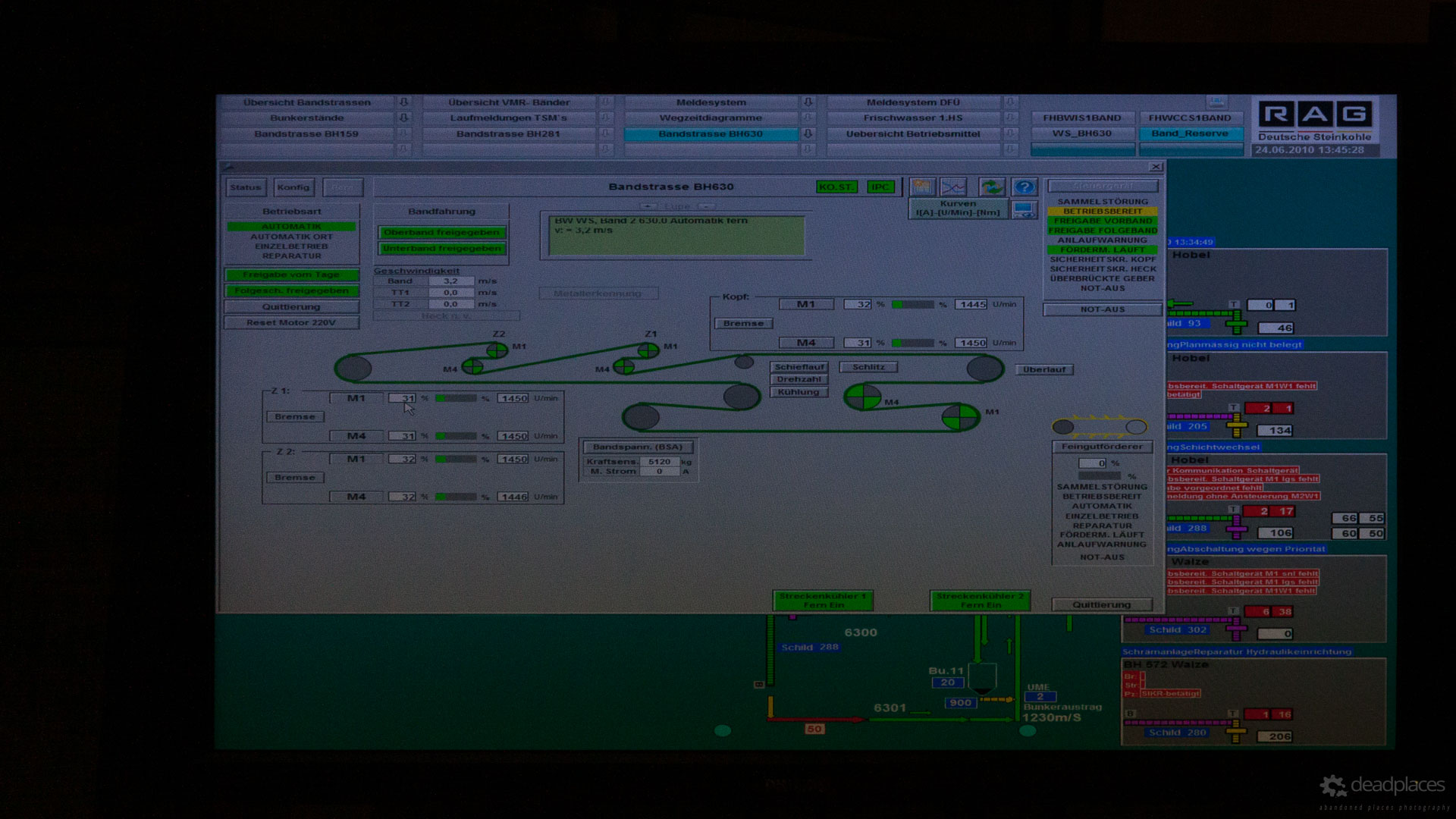Click the NOT-AUS button
The image size is (1456, 819).
(1103, 309)
